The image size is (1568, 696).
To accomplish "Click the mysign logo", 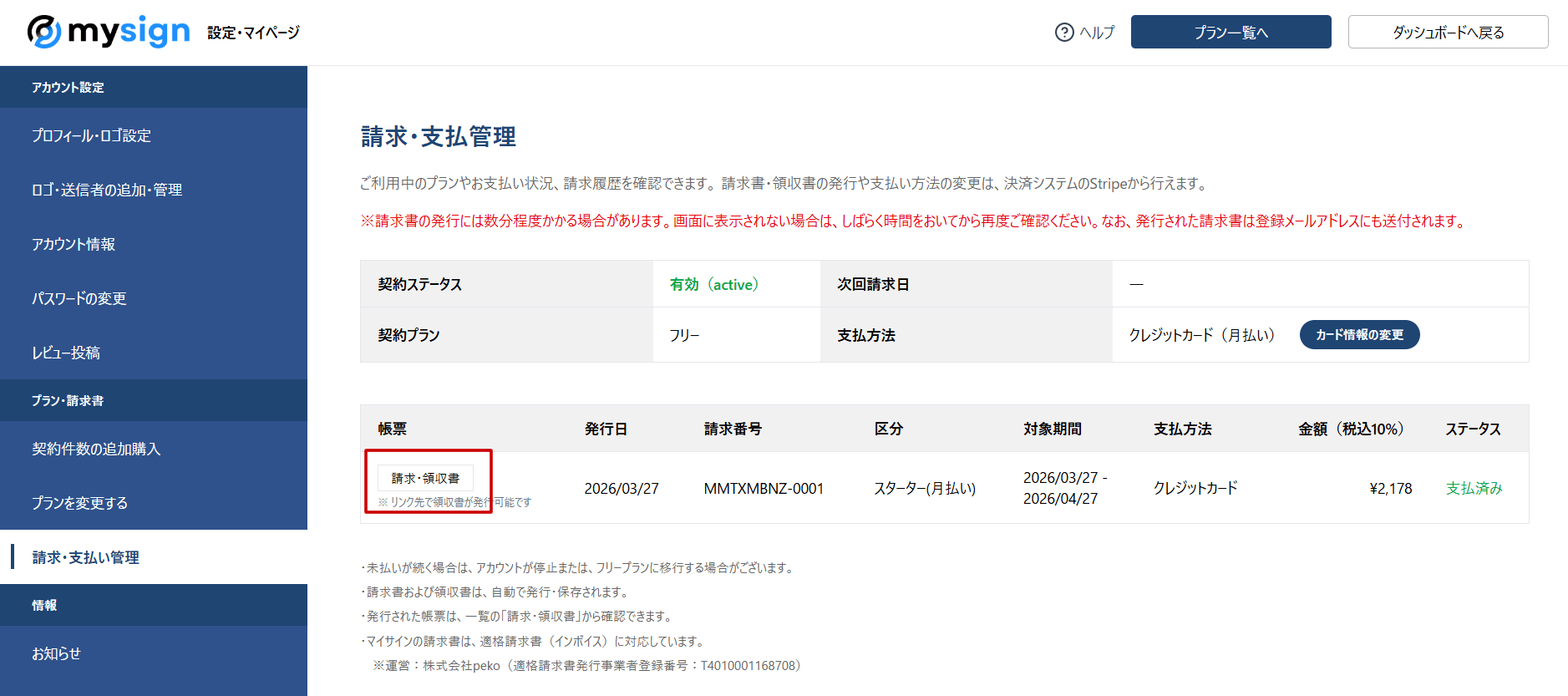I will (x=109, y=32).
